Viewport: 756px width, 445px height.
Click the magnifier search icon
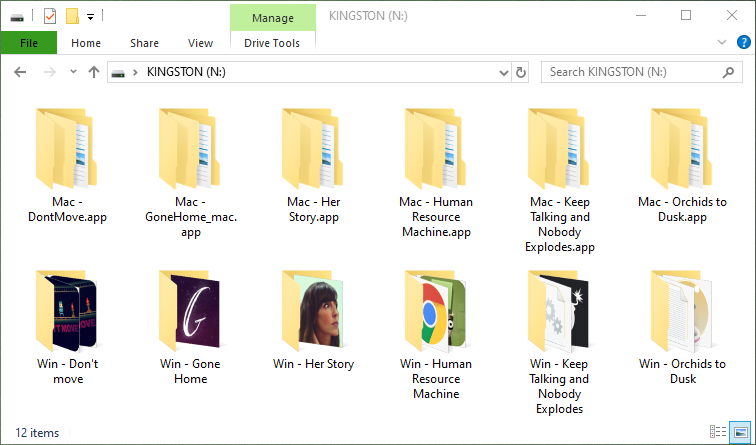tap(728, 72)
